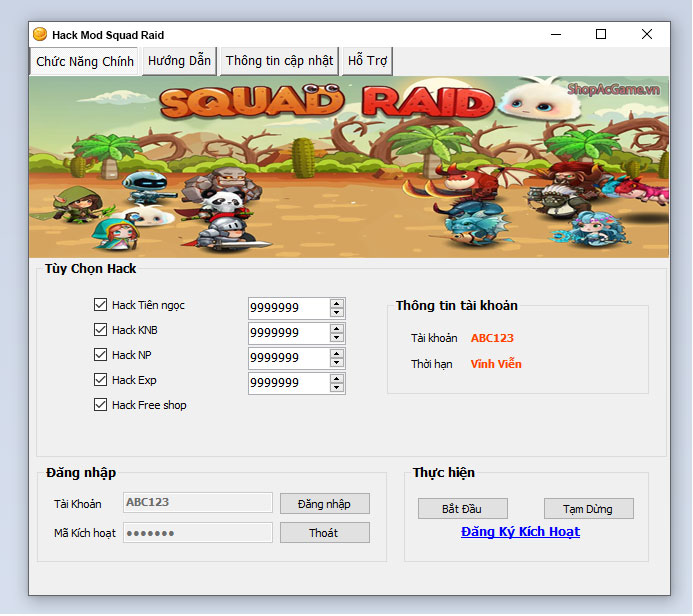Close the Hack Mod Squad Raid window
Viewport: 693px width, 616px height.
[647, 34]
